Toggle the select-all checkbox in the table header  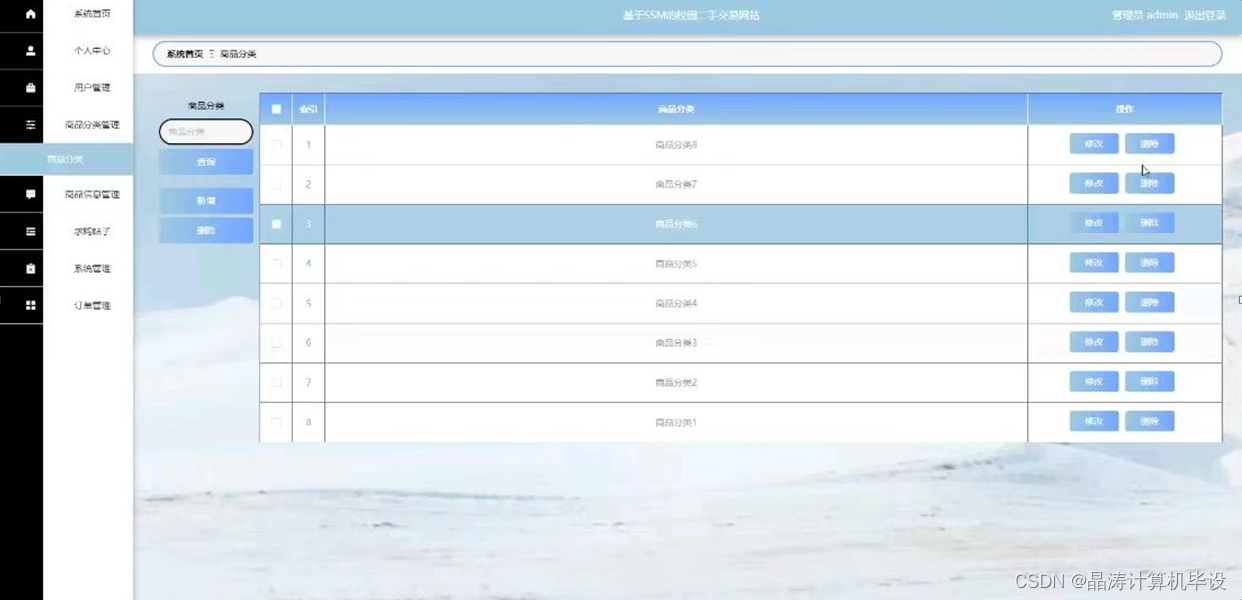point(276,109)
